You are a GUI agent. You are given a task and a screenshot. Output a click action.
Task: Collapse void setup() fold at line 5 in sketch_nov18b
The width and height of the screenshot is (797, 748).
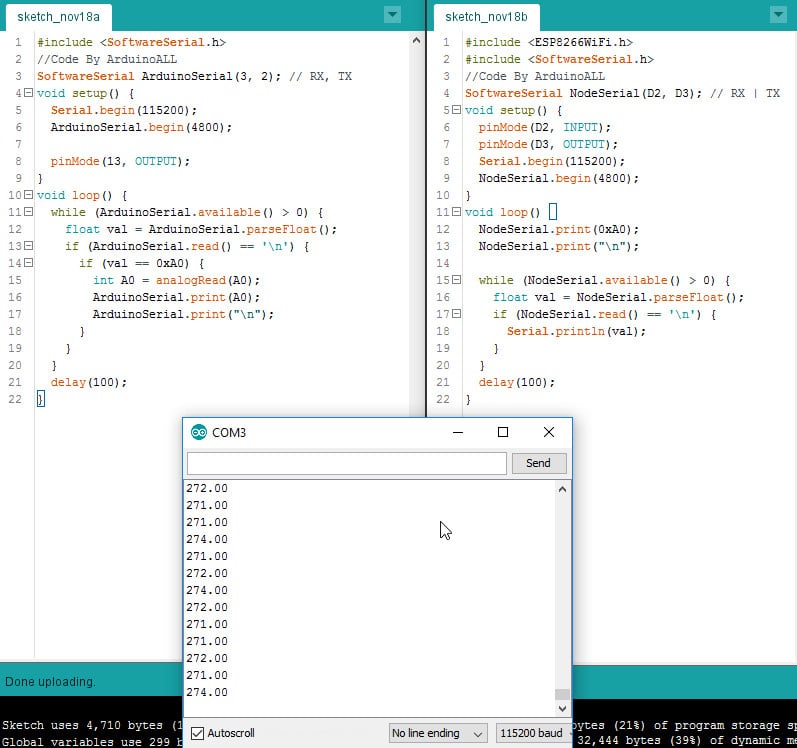tap(456, 109)
